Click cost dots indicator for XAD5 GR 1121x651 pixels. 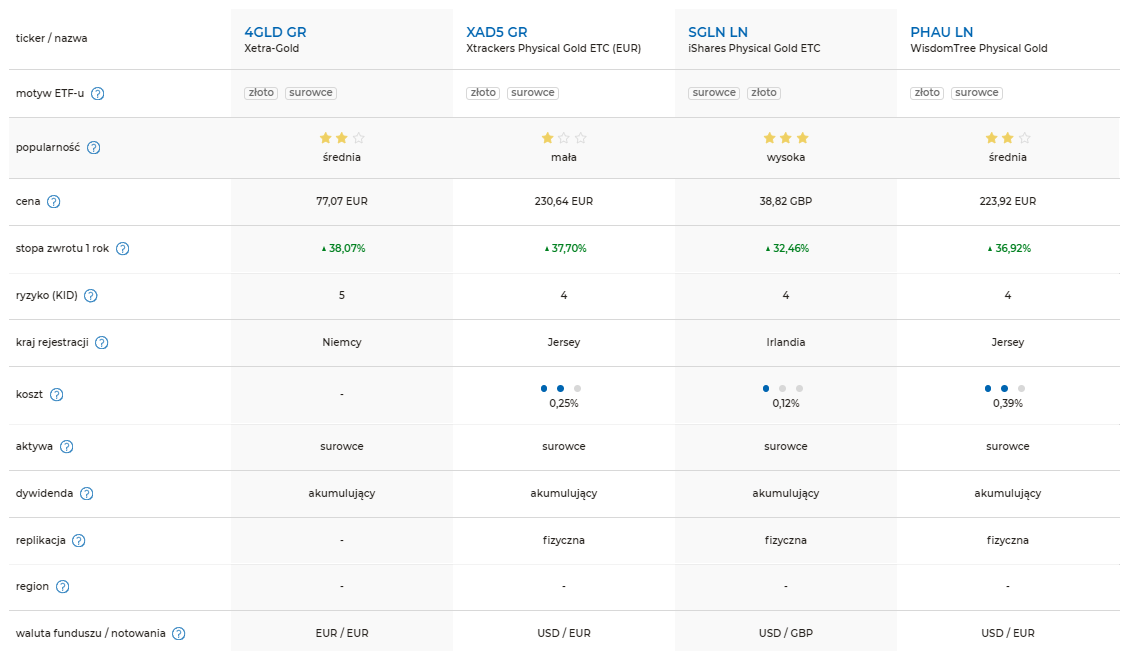[560, 389]
